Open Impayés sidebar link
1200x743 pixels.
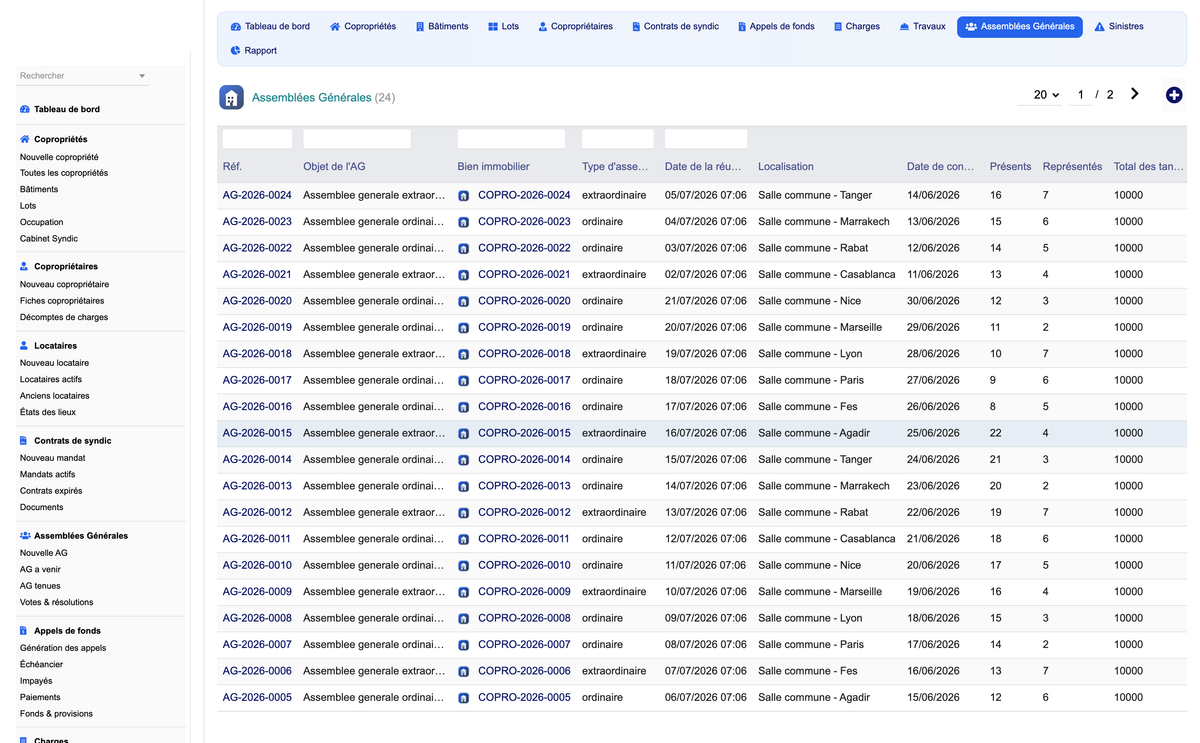click(36, 681)
